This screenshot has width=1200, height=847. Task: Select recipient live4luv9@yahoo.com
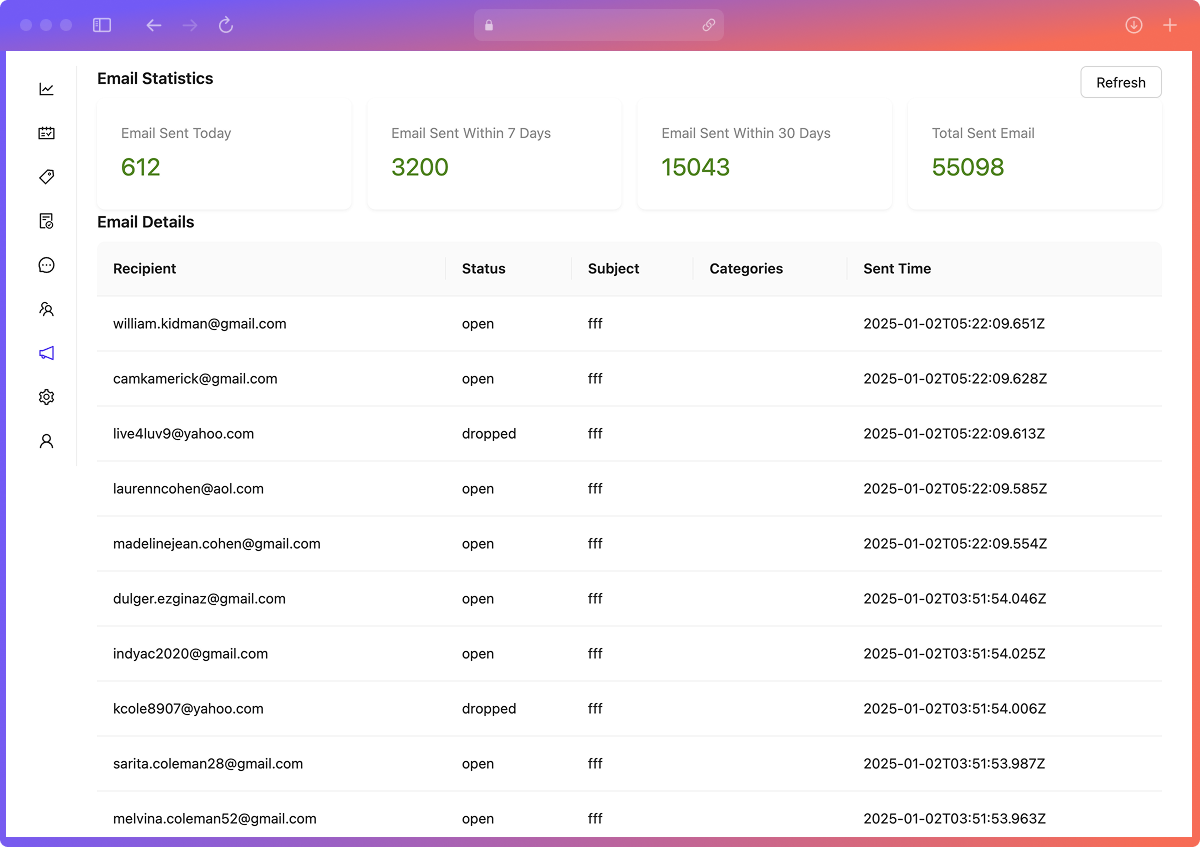click(183, 434)
